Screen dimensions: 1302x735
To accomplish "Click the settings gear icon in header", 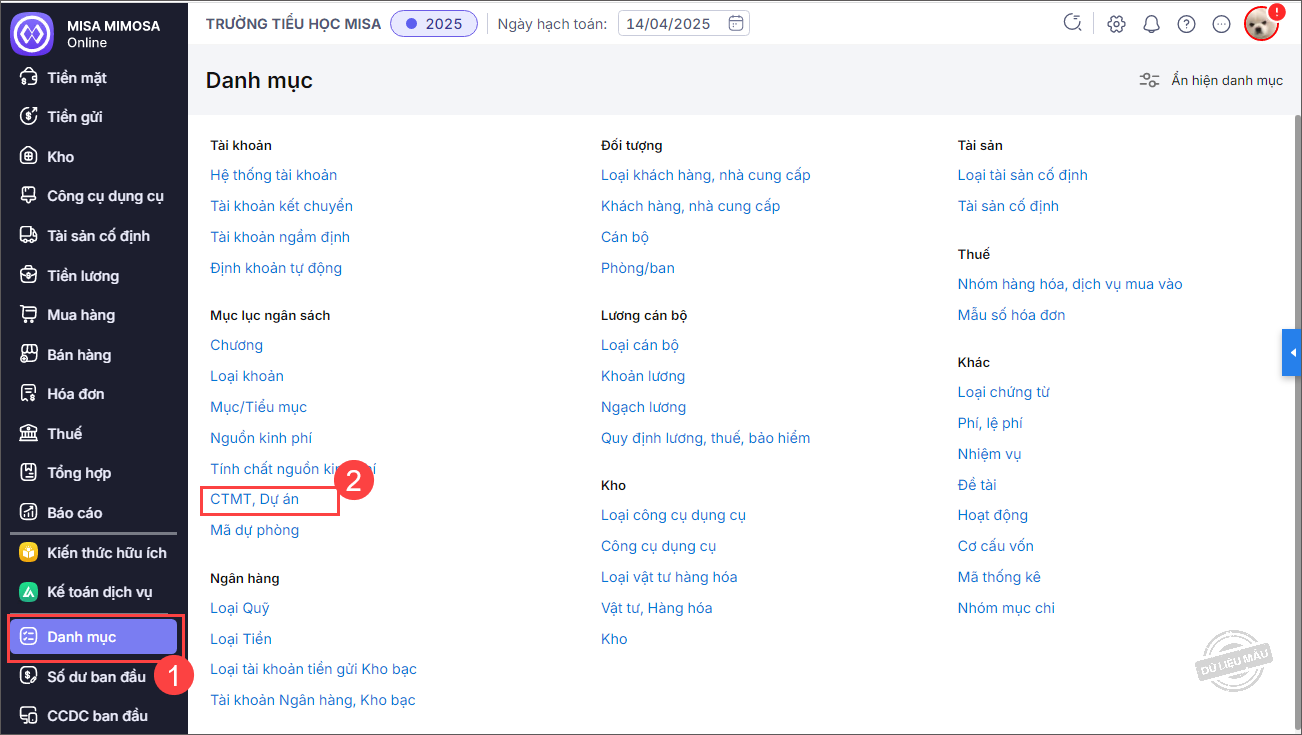I will [x=1116, y=24].
